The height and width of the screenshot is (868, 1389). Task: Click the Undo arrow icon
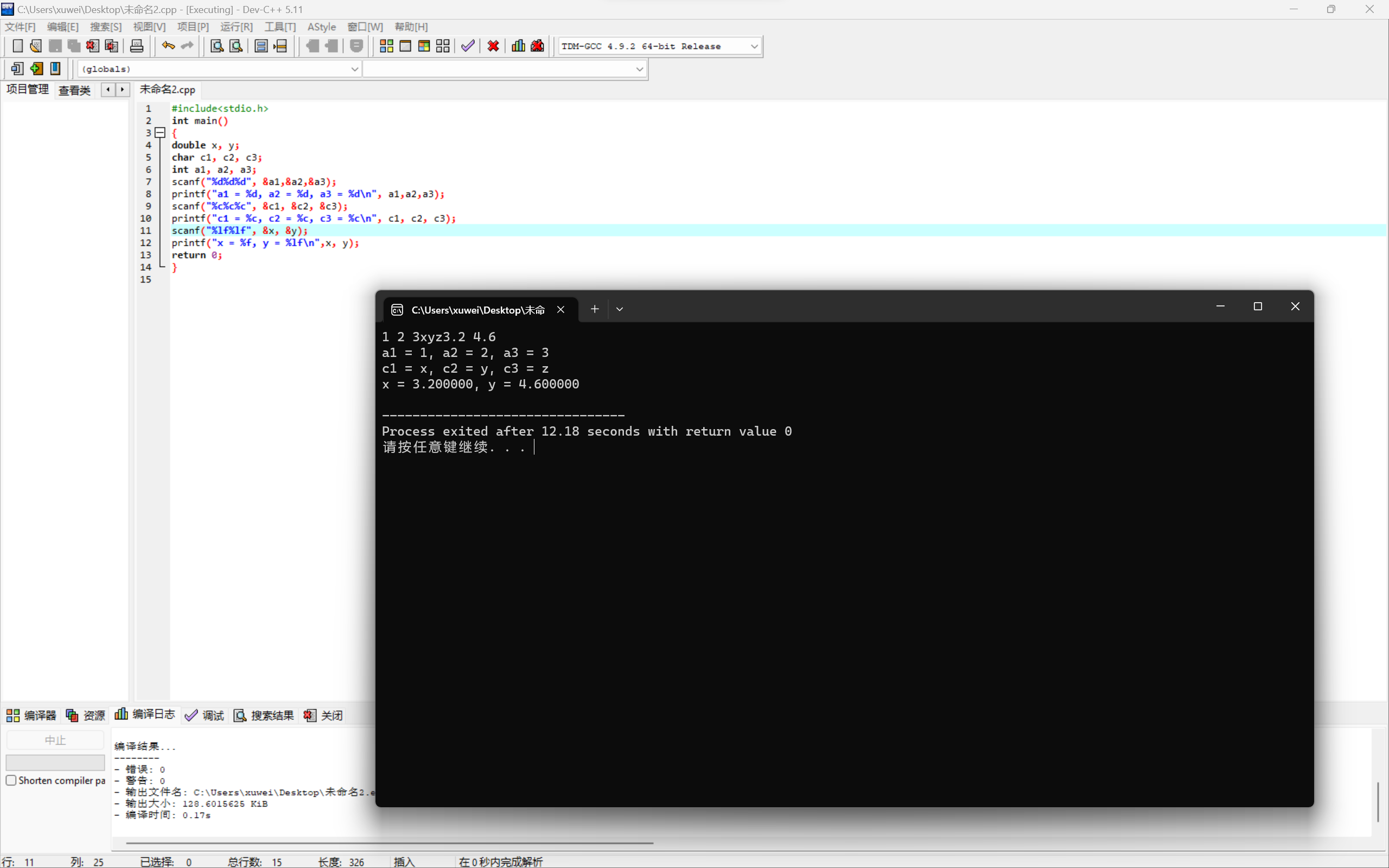pos(168,46)
